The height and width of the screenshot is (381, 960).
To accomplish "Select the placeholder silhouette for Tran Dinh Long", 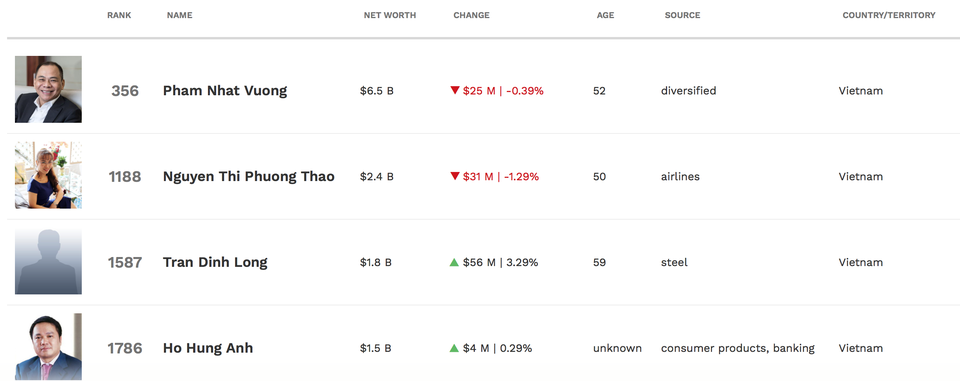I will pos(48,261).
